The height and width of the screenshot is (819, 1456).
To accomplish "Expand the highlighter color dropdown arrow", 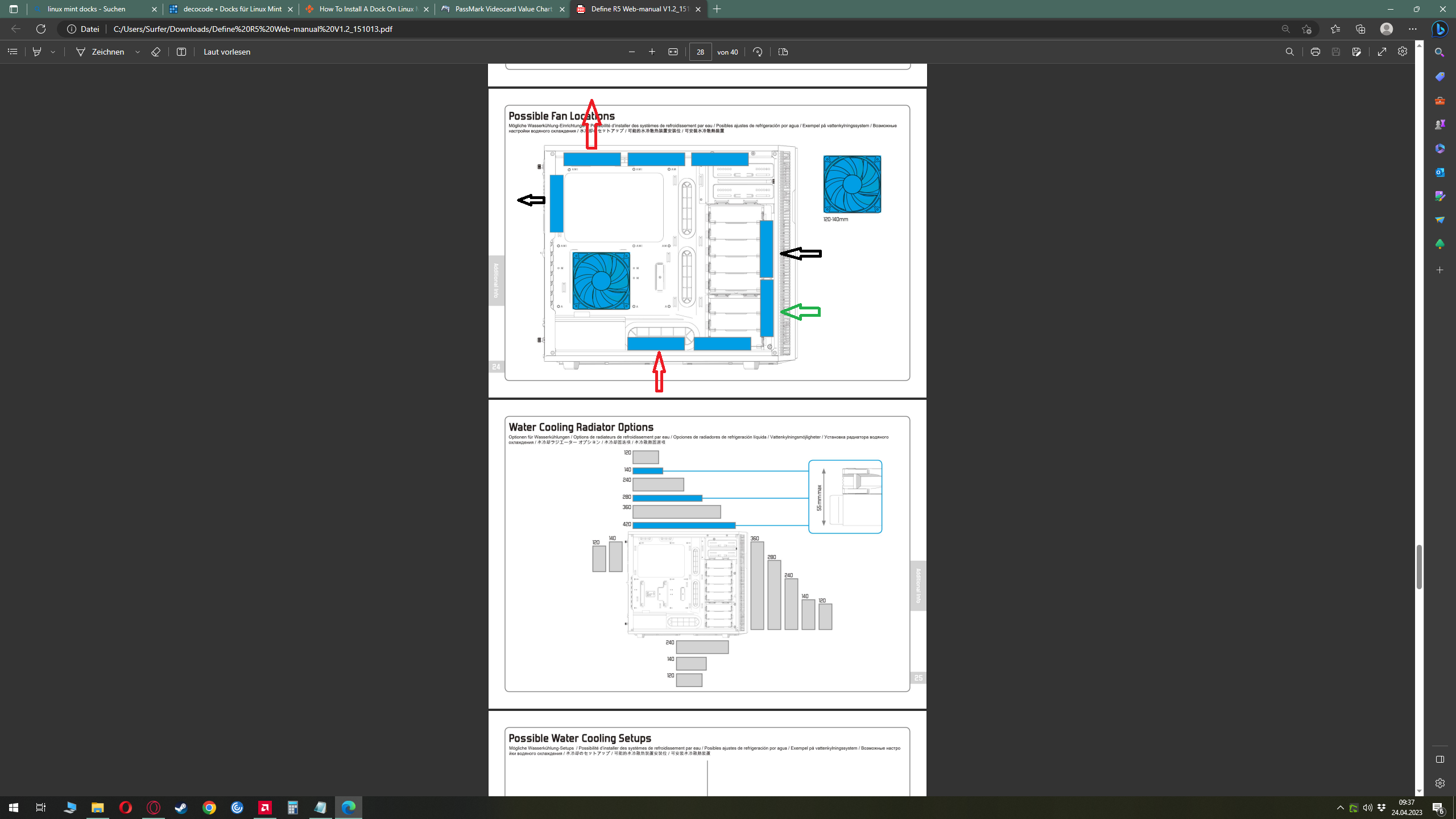I will pos(53,52).
